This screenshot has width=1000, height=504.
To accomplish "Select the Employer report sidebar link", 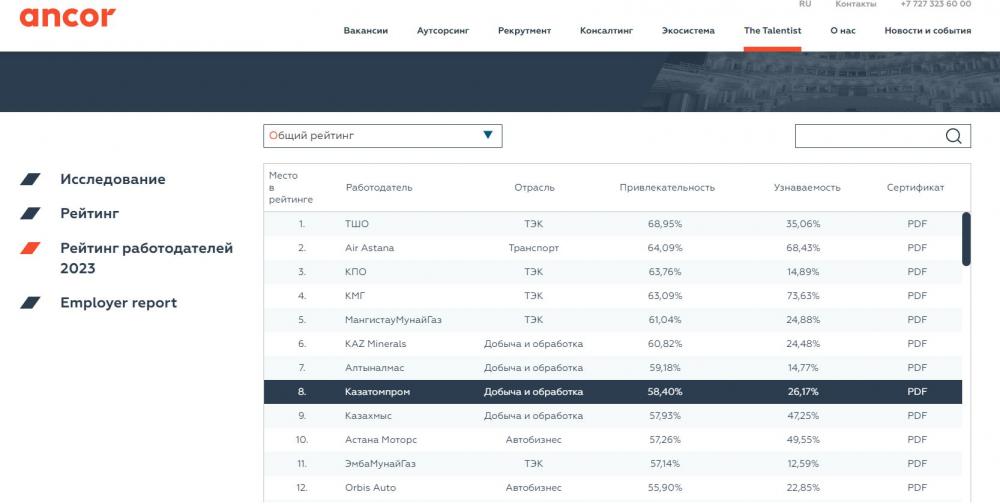I will 118,303.
